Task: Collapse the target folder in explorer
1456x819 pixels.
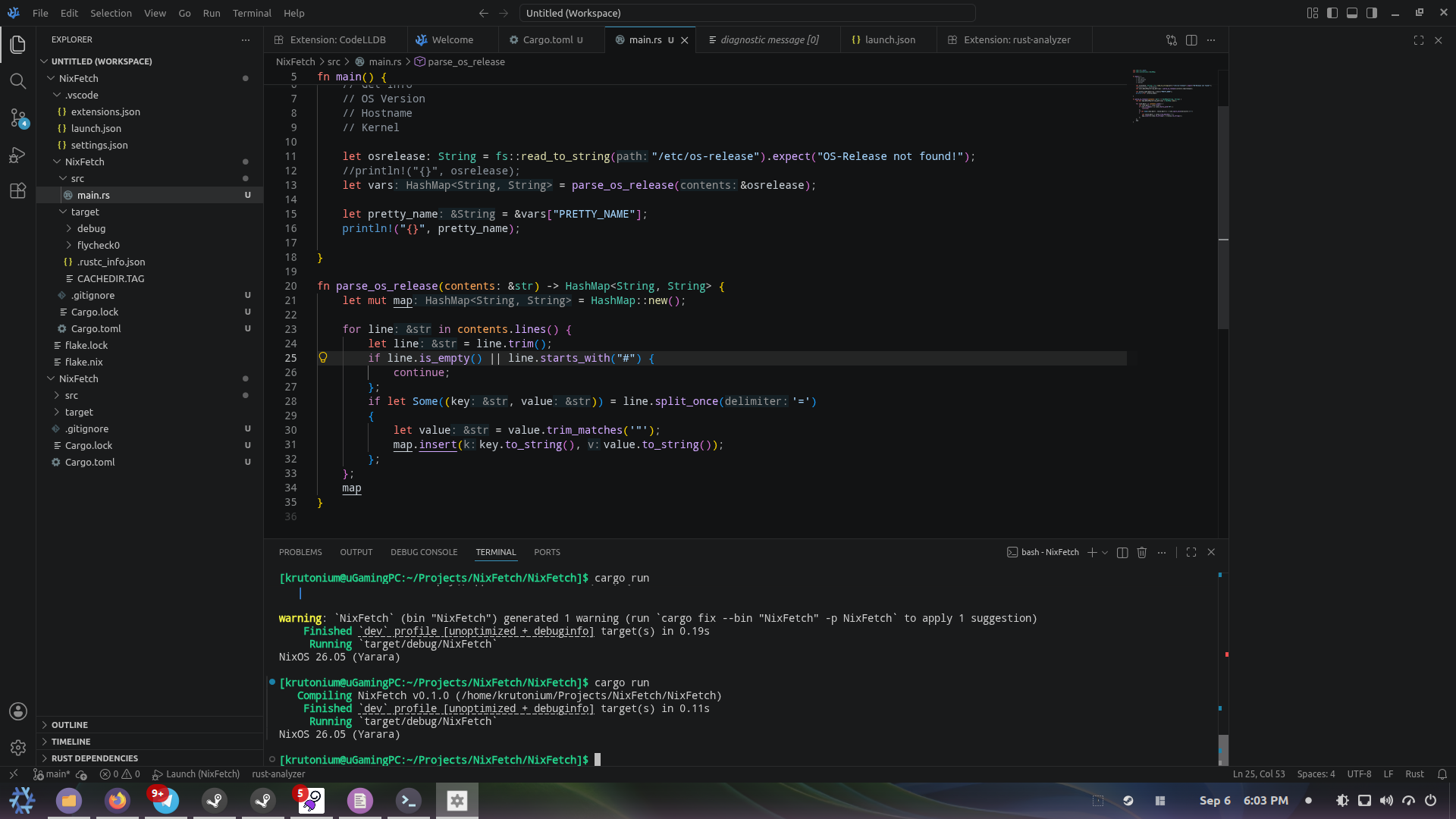Action: click(85, 212)
